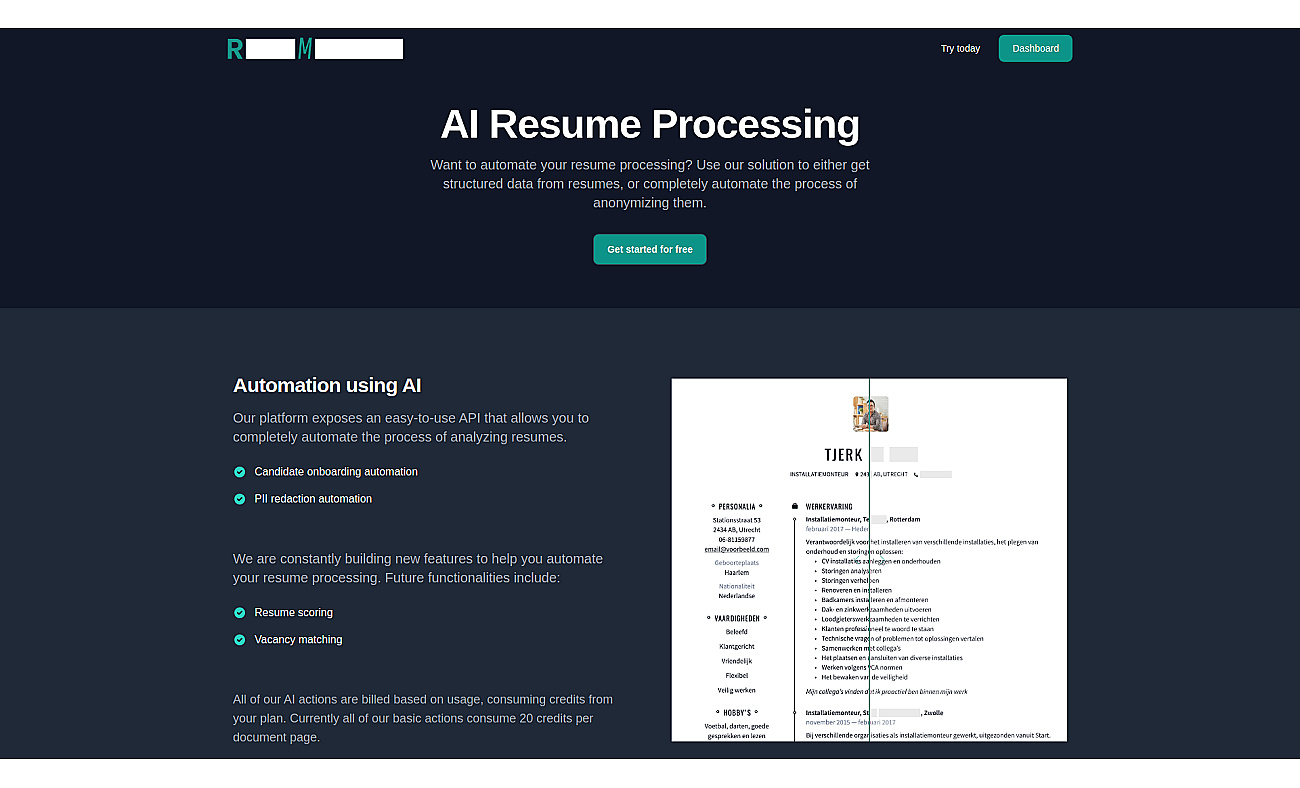Click check icon beside Resume scoring
The image size is (1300, 788).
240,613
